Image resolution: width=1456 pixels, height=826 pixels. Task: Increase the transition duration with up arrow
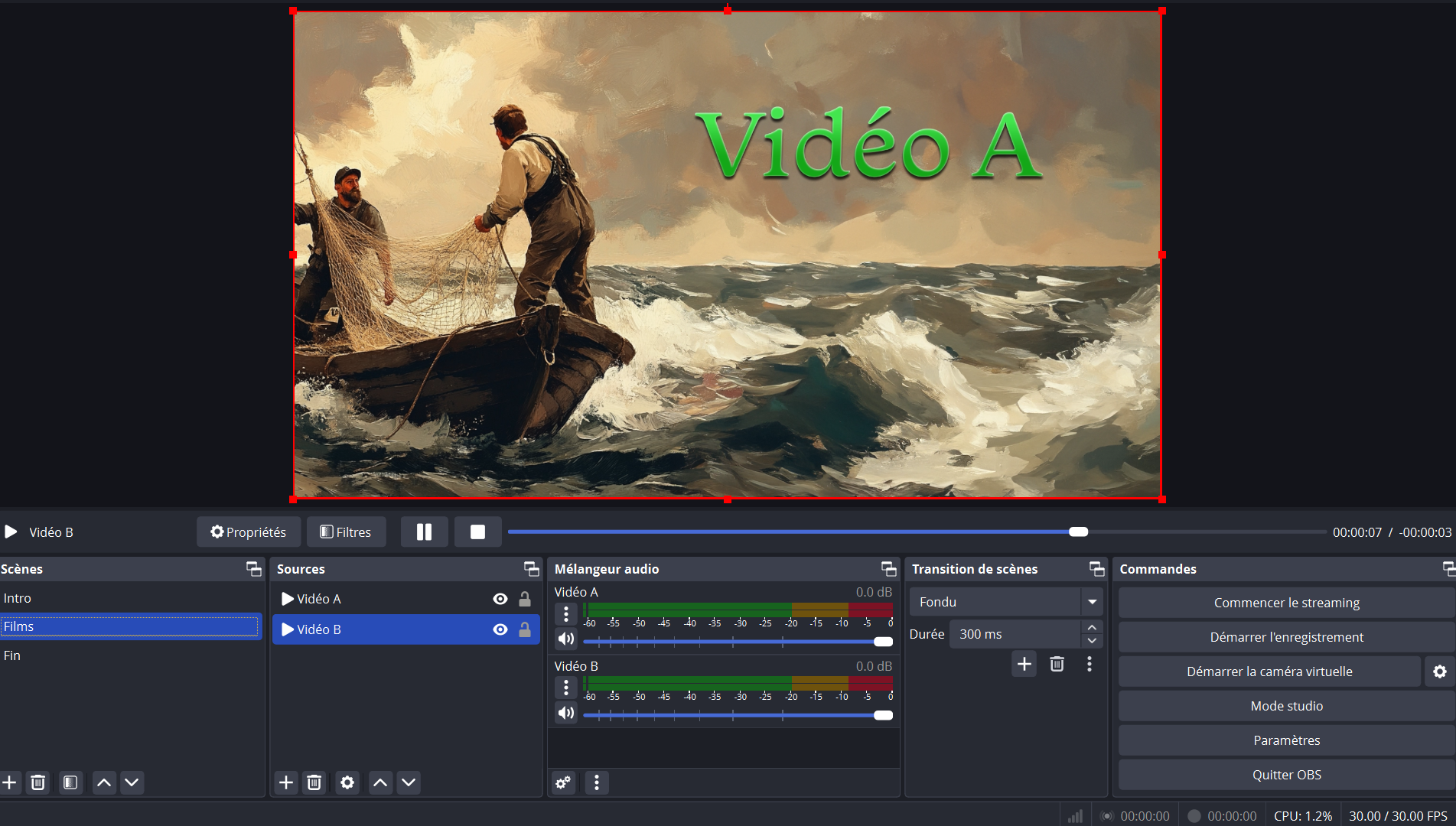[x=1092, y=628]
